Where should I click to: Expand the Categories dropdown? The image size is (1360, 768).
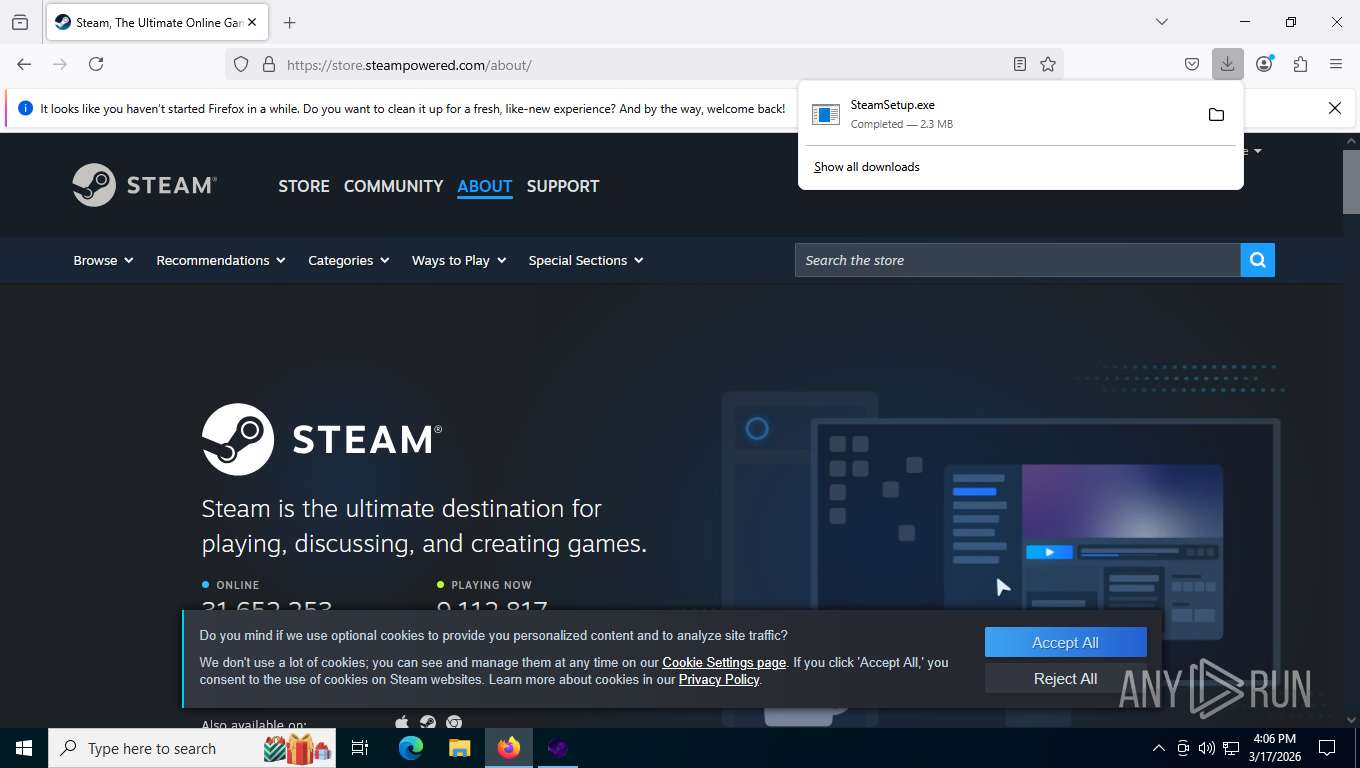click(x=349, y=260)
